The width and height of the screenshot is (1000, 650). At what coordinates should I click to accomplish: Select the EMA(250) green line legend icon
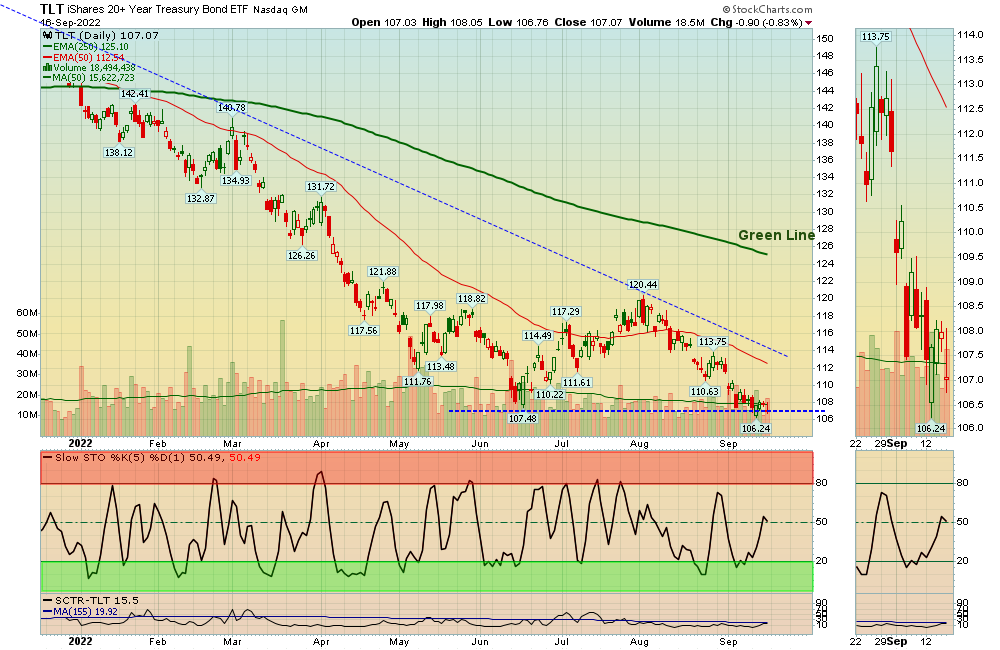47,45
